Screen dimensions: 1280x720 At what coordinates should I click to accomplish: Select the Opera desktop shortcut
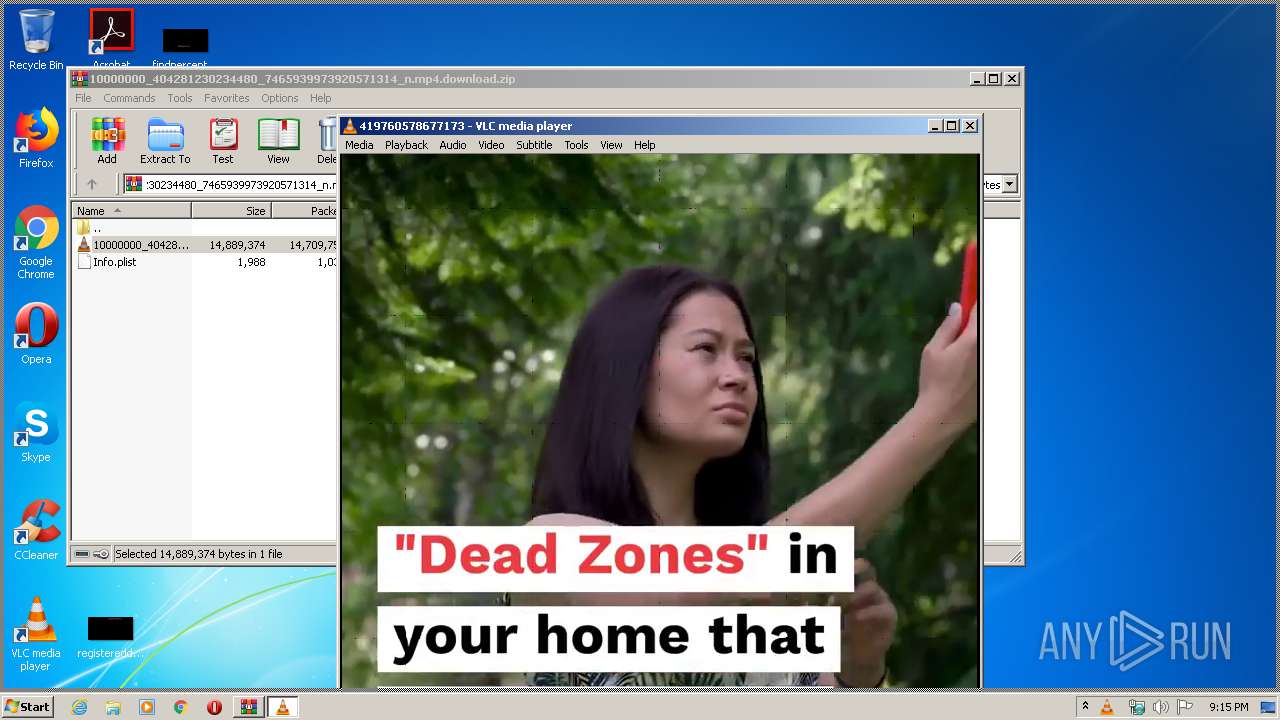[36, 334]
